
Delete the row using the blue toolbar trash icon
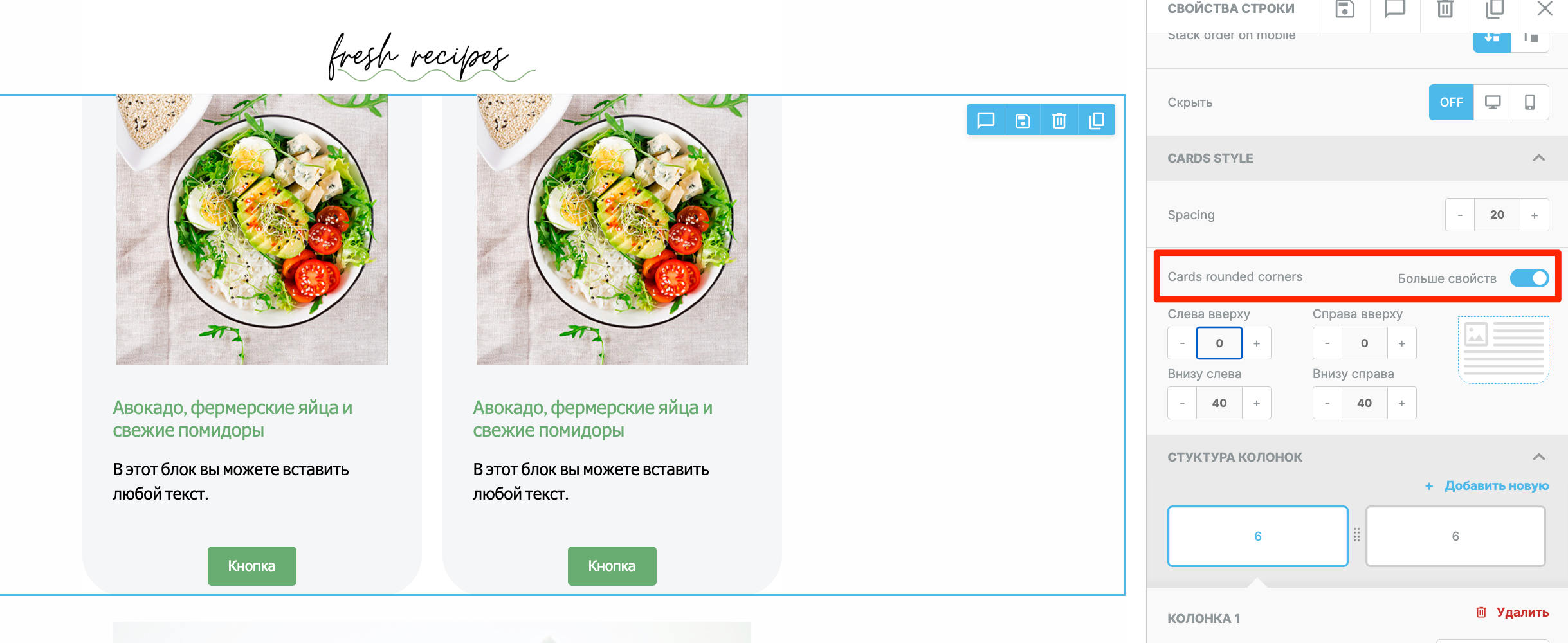pyautogui.click(x=1059, y=120)
